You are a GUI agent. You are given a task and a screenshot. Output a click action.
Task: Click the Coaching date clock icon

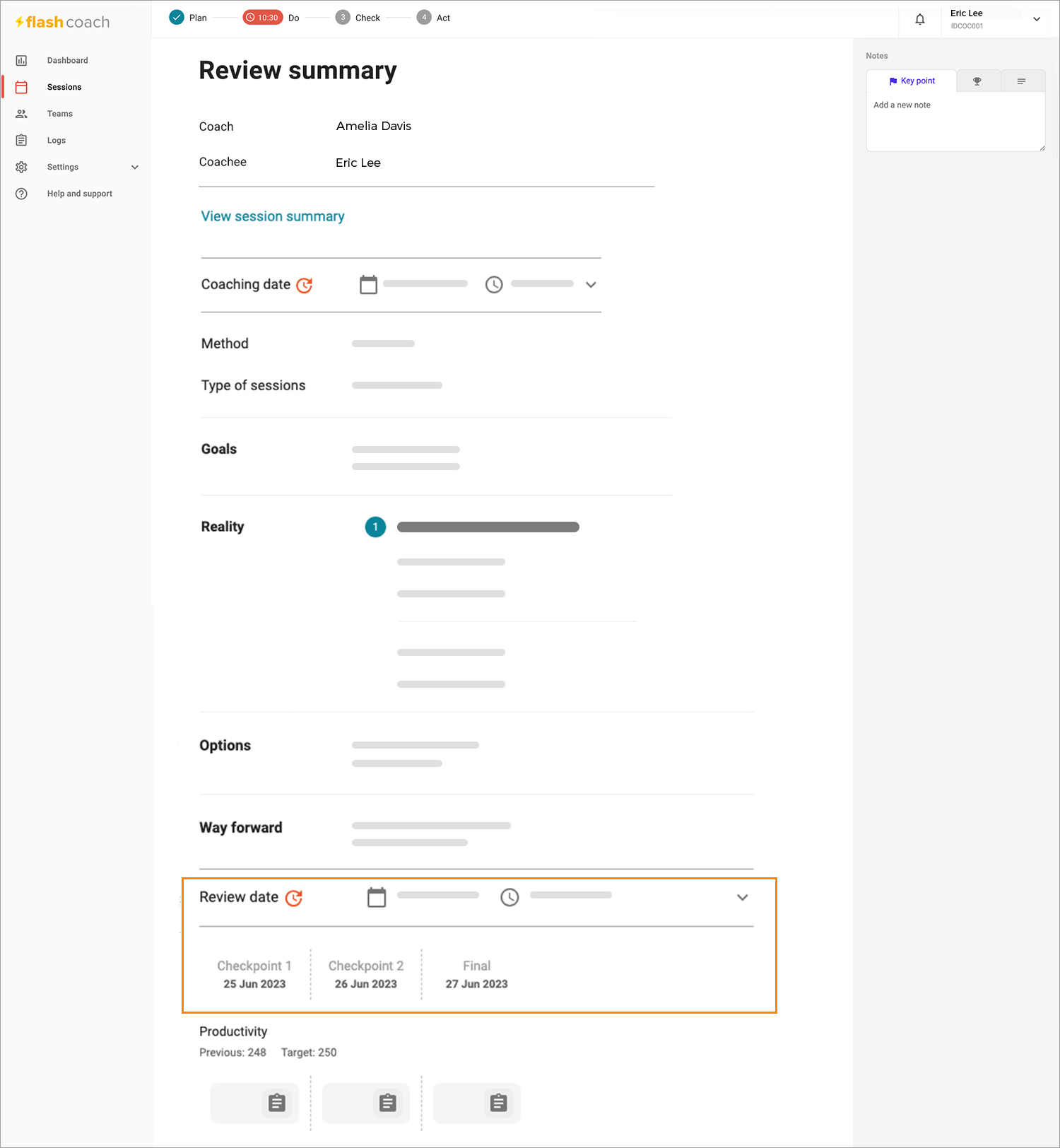(494, 285)
